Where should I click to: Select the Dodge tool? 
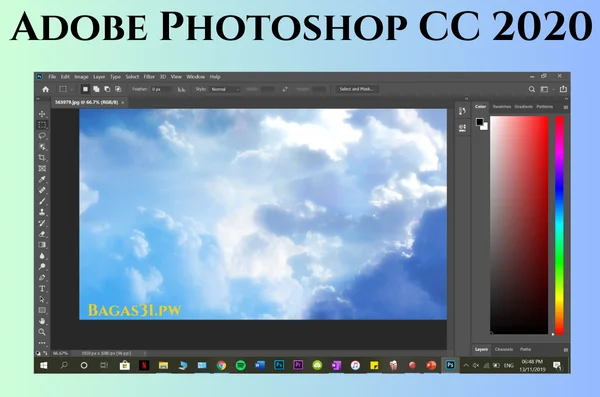point(42,267)
